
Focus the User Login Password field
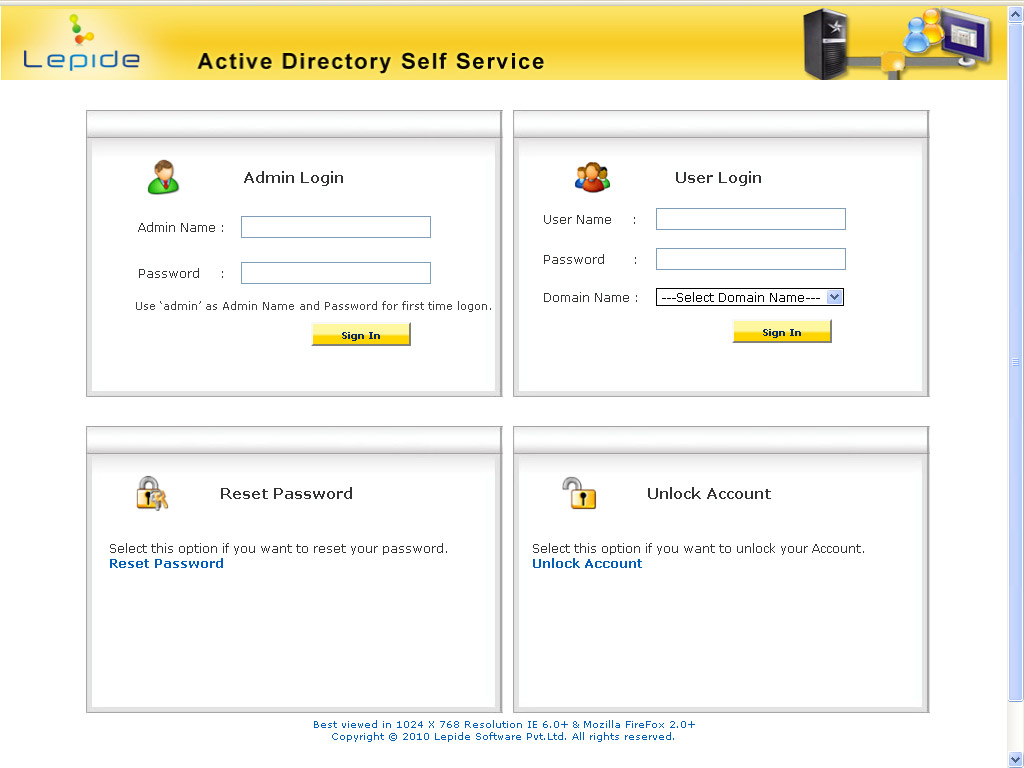tap(750, 259)
